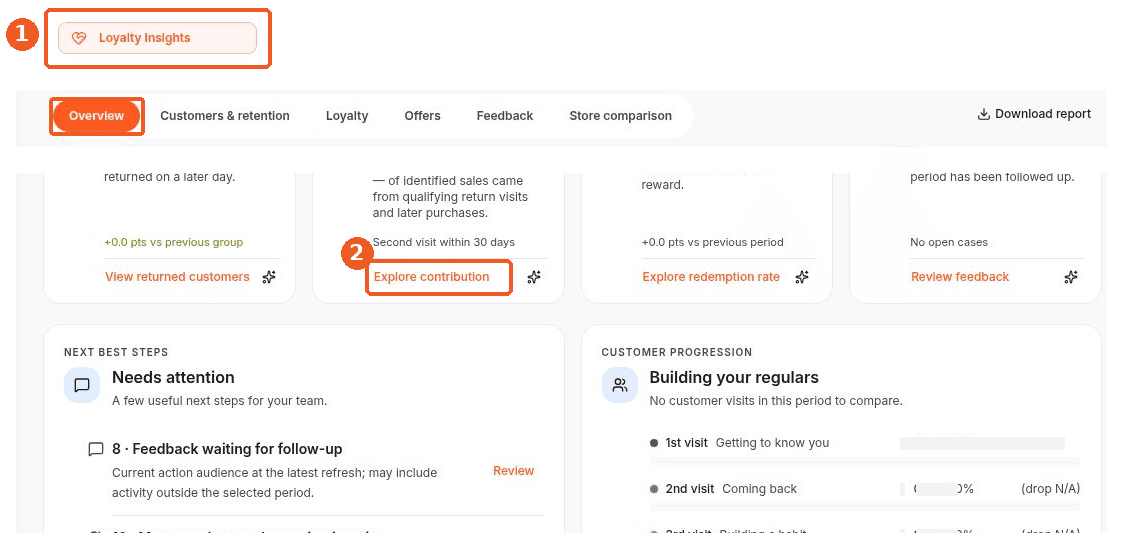
Task: Open the Loyalty Insights pill button
Action: [157, 38]
